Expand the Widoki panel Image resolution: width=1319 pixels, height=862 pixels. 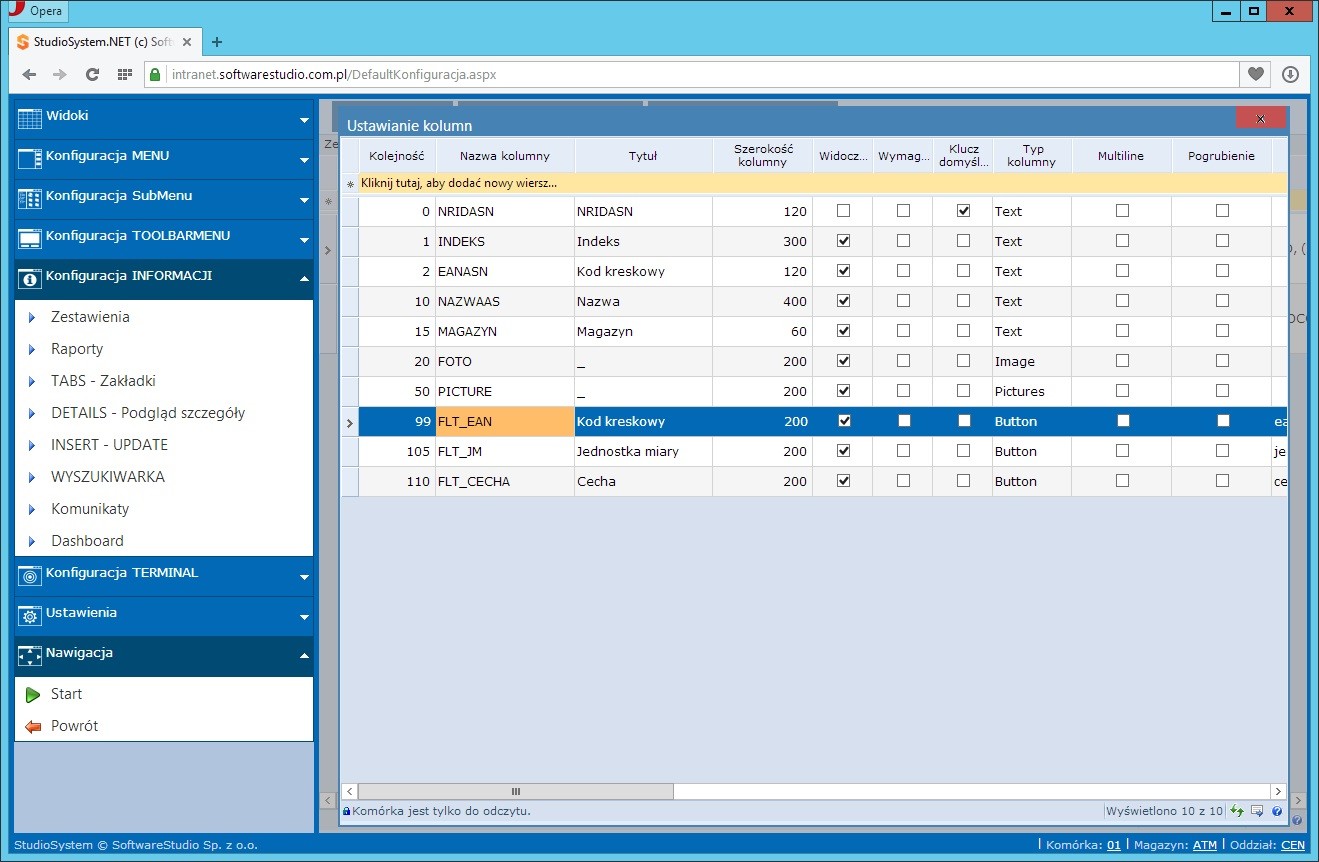(164, 119)
